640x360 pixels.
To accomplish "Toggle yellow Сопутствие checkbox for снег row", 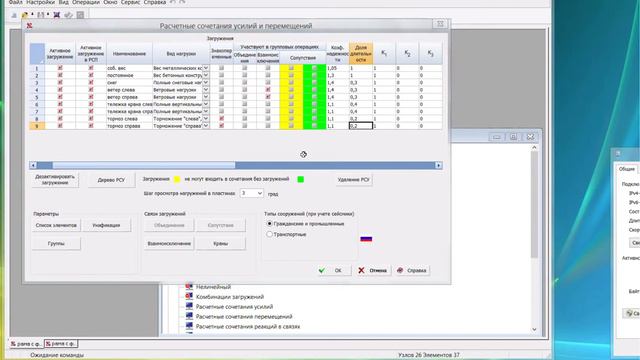I will [x=291, y=82].
